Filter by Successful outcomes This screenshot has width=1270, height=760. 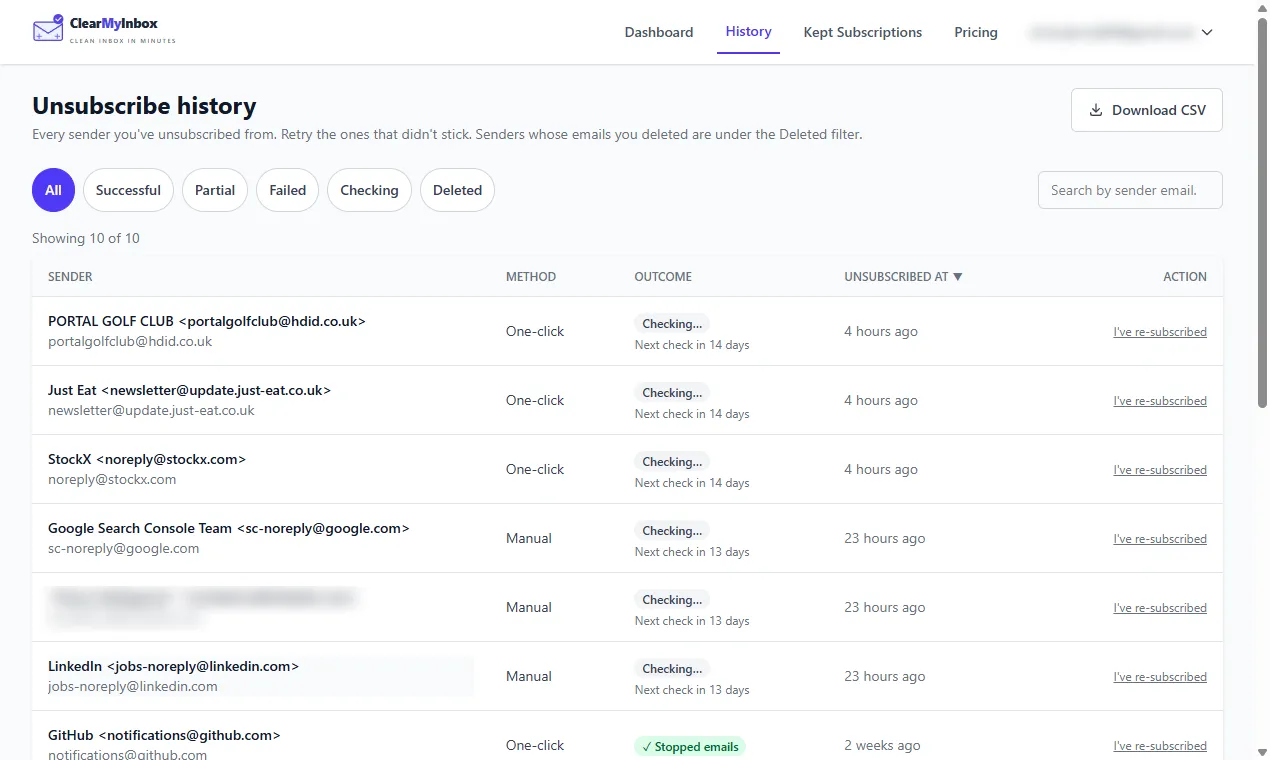(x=128, y=190)
